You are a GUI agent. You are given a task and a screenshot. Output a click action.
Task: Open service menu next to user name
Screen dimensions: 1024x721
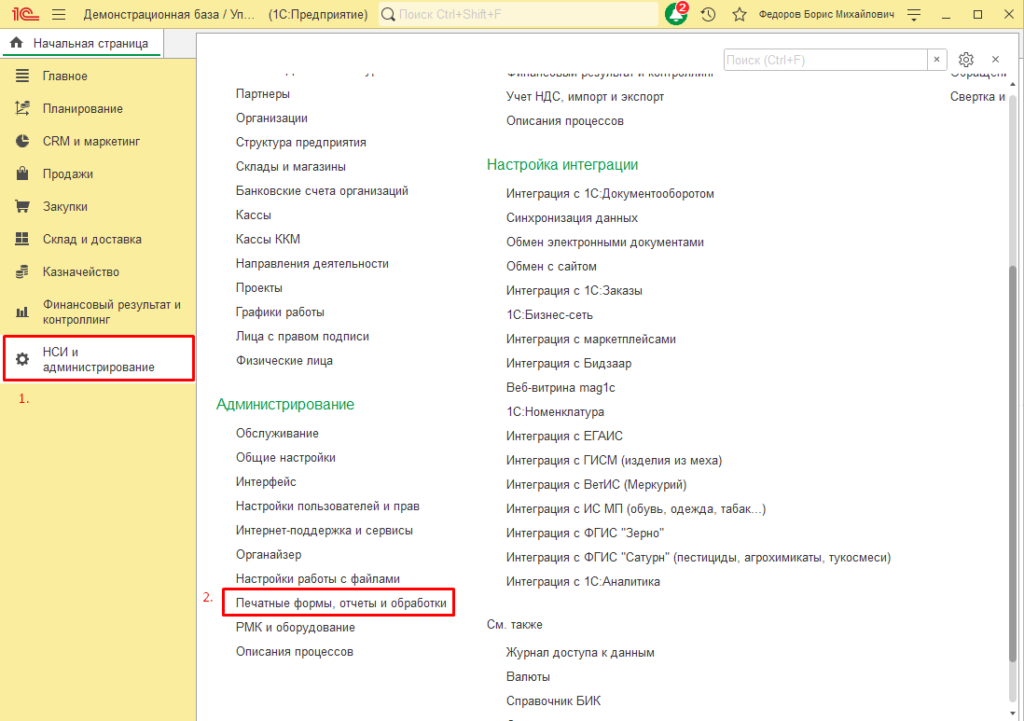point(914,14)
